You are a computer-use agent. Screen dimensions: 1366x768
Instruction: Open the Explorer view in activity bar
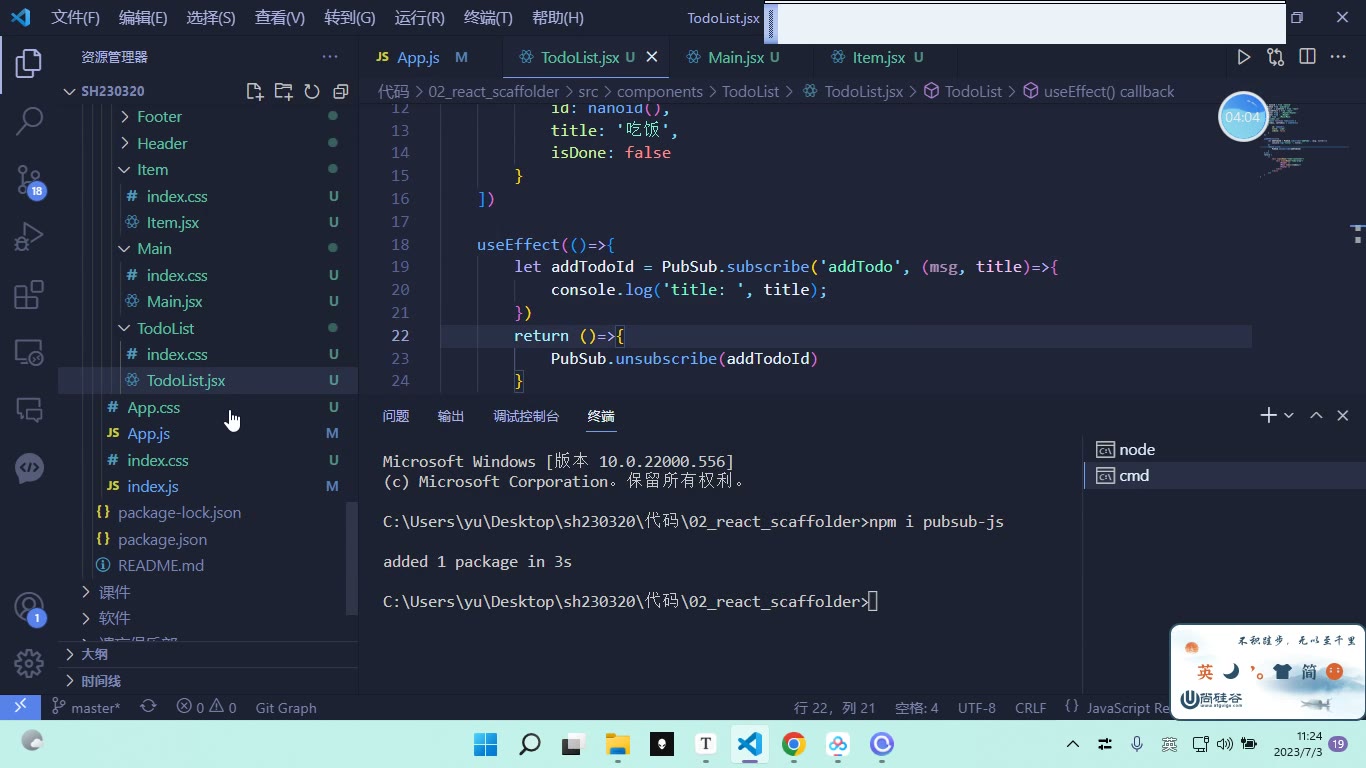29,63
